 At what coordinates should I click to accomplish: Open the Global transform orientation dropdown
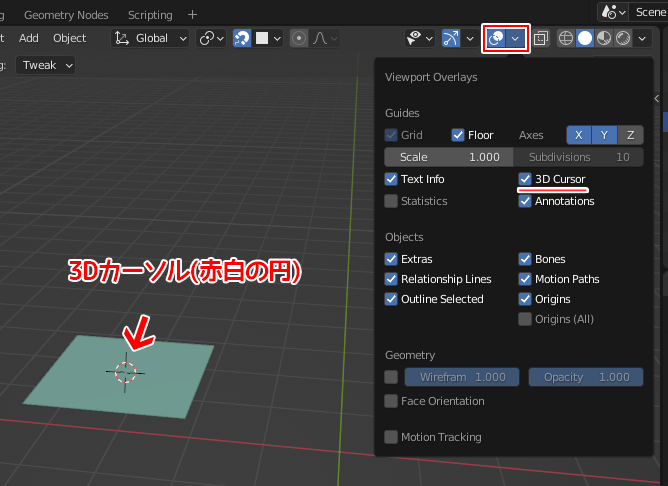[151, 38]
